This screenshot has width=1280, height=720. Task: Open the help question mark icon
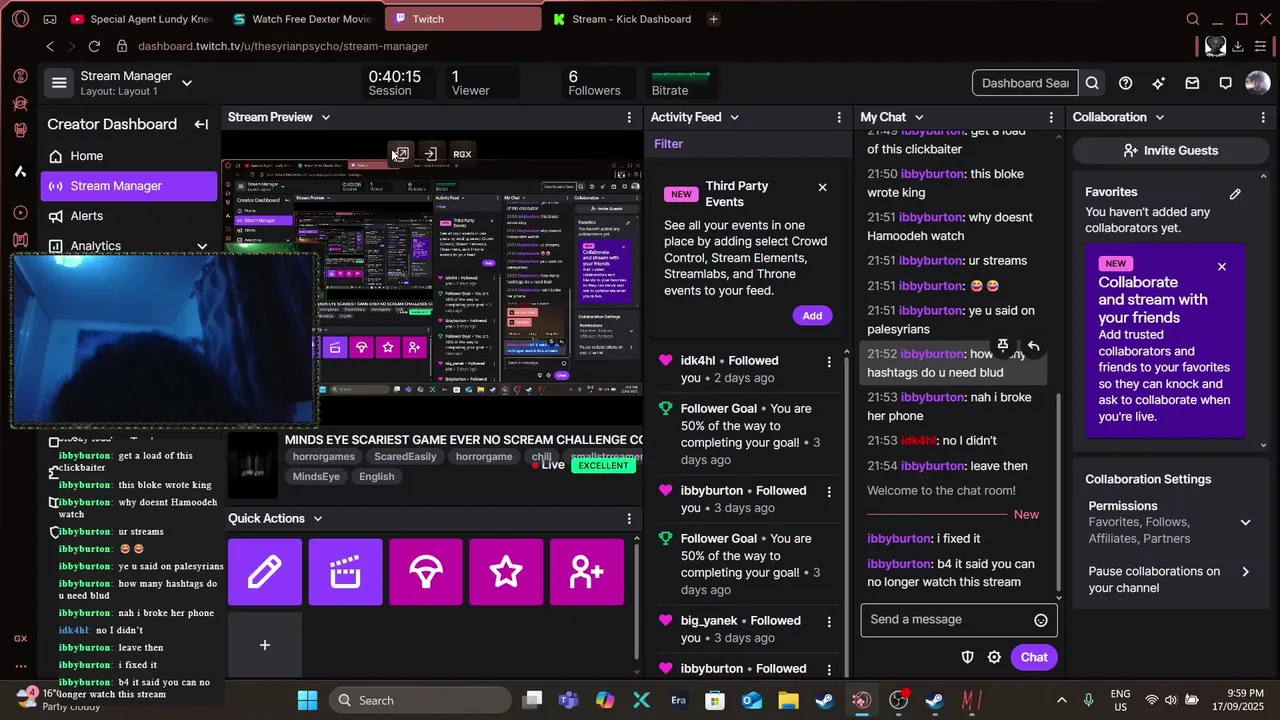tap(1125, 83)
